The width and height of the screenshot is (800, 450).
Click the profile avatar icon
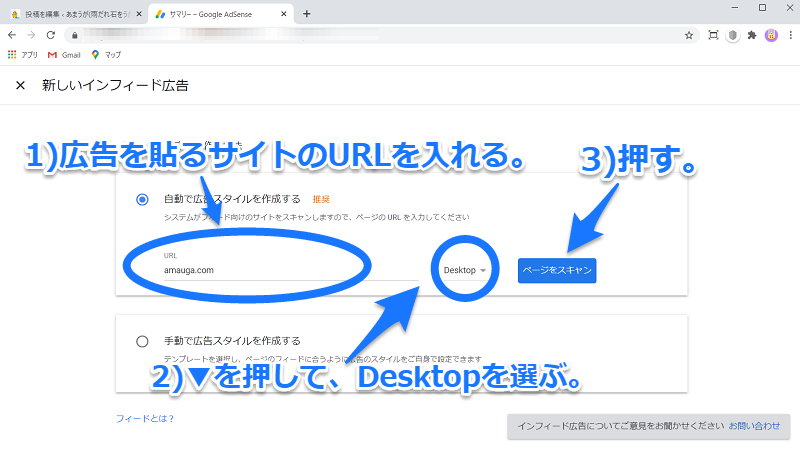point(771,34)
